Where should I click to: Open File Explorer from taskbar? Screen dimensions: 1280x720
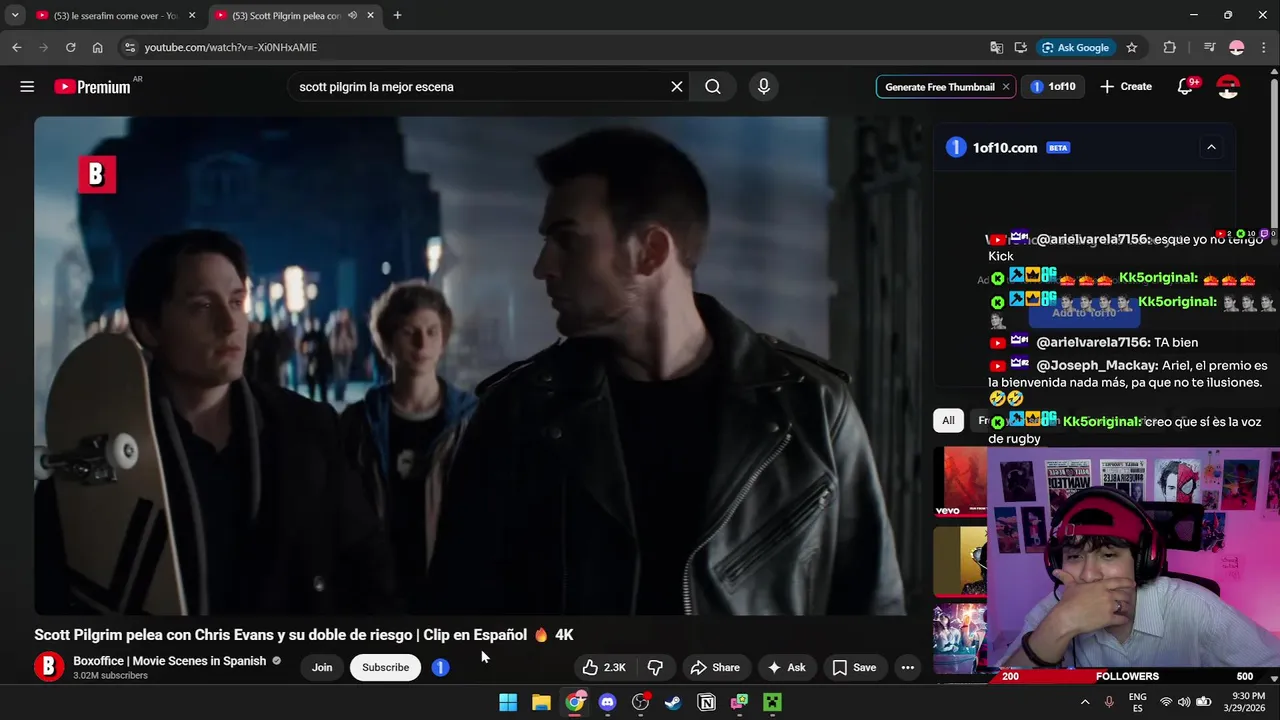(x=541, y=702)
